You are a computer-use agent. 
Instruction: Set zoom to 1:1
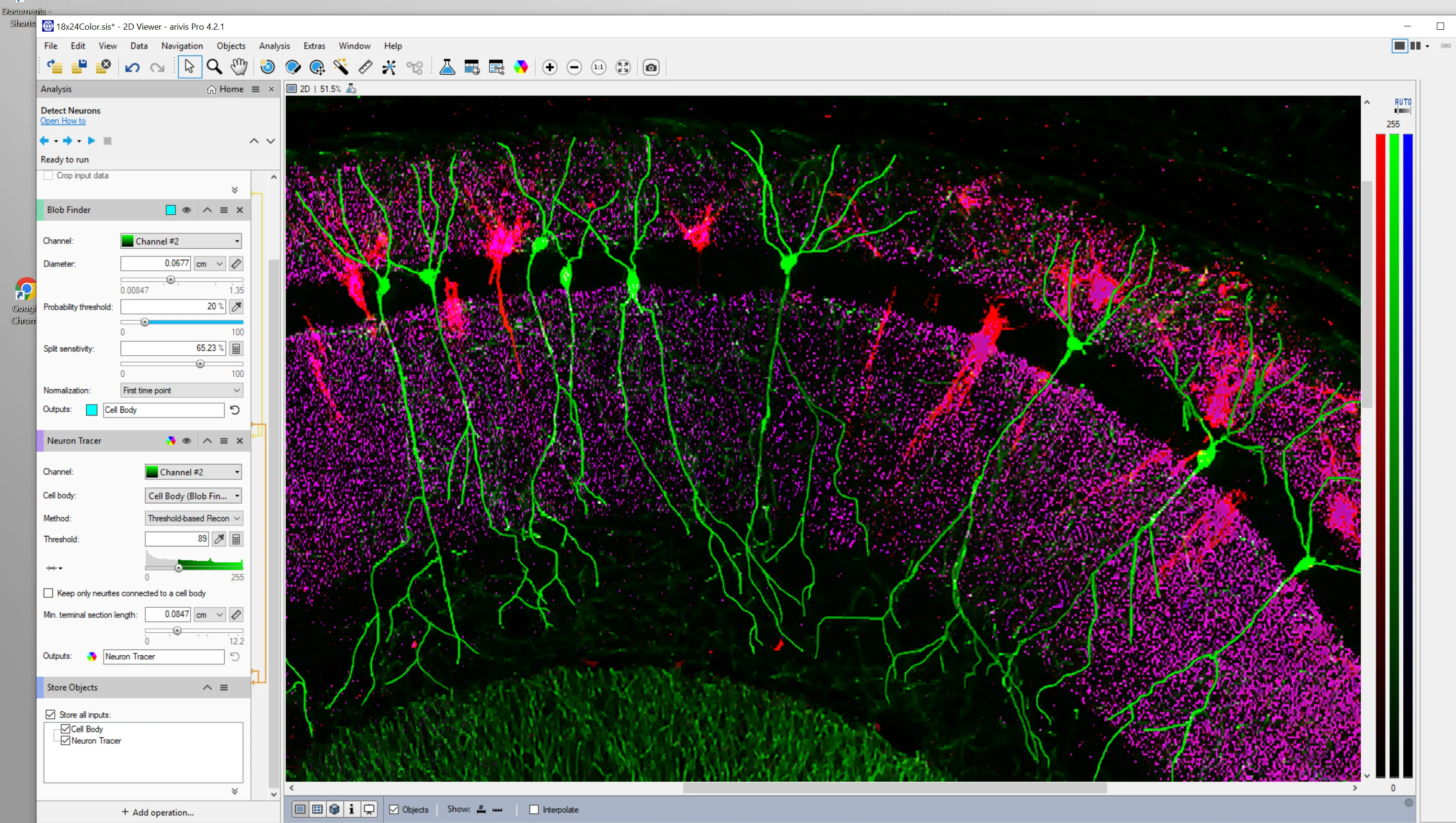[598, 67]
